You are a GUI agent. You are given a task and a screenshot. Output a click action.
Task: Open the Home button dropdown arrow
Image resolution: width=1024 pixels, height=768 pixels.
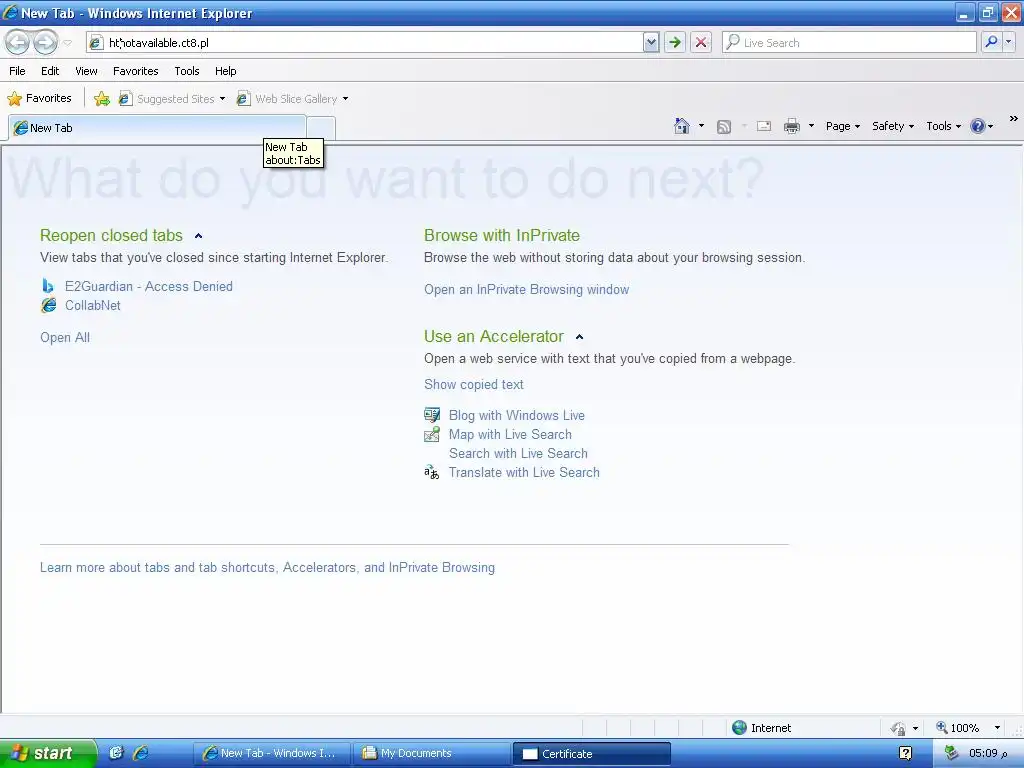[x=701, y=126]
